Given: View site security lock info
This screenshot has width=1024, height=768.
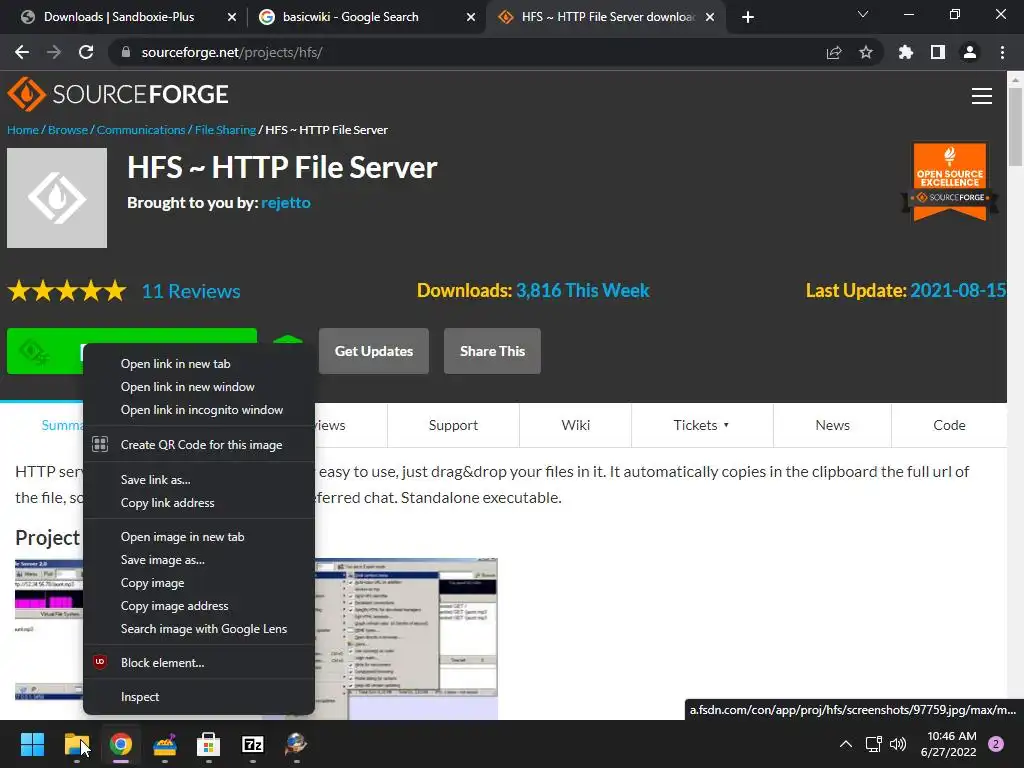Looking at the screenshot, I should (x=126, y=52).
